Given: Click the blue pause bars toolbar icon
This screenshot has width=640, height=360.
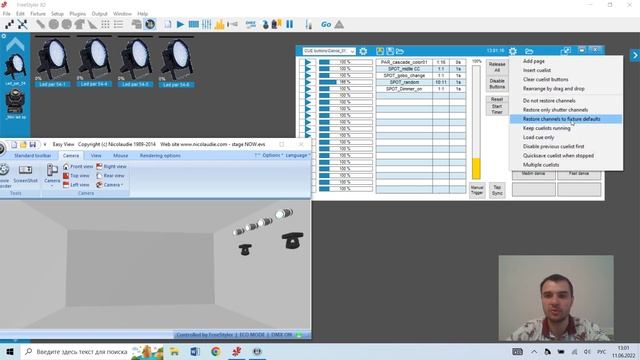Looking at the screenshot, I should [x=289, y=24].
